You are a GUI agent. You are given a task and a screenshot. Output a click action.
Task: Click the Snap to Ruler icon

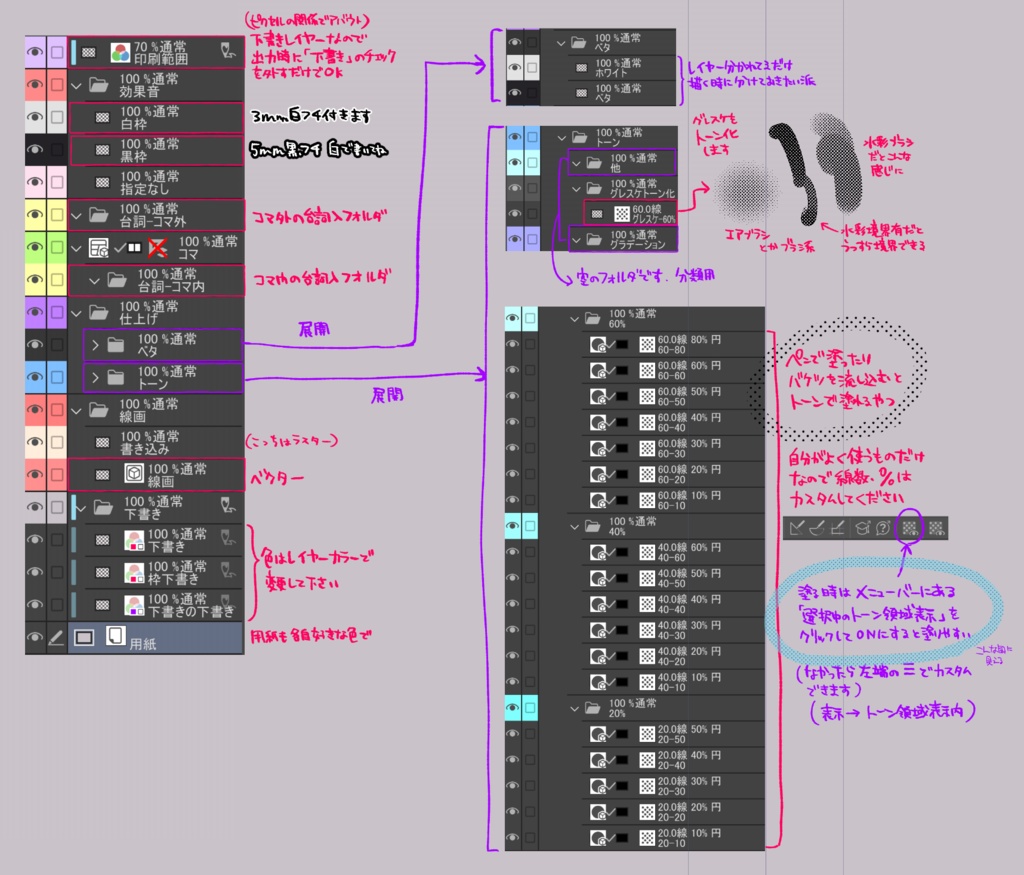pyautogui.click(x=796, y=528)
